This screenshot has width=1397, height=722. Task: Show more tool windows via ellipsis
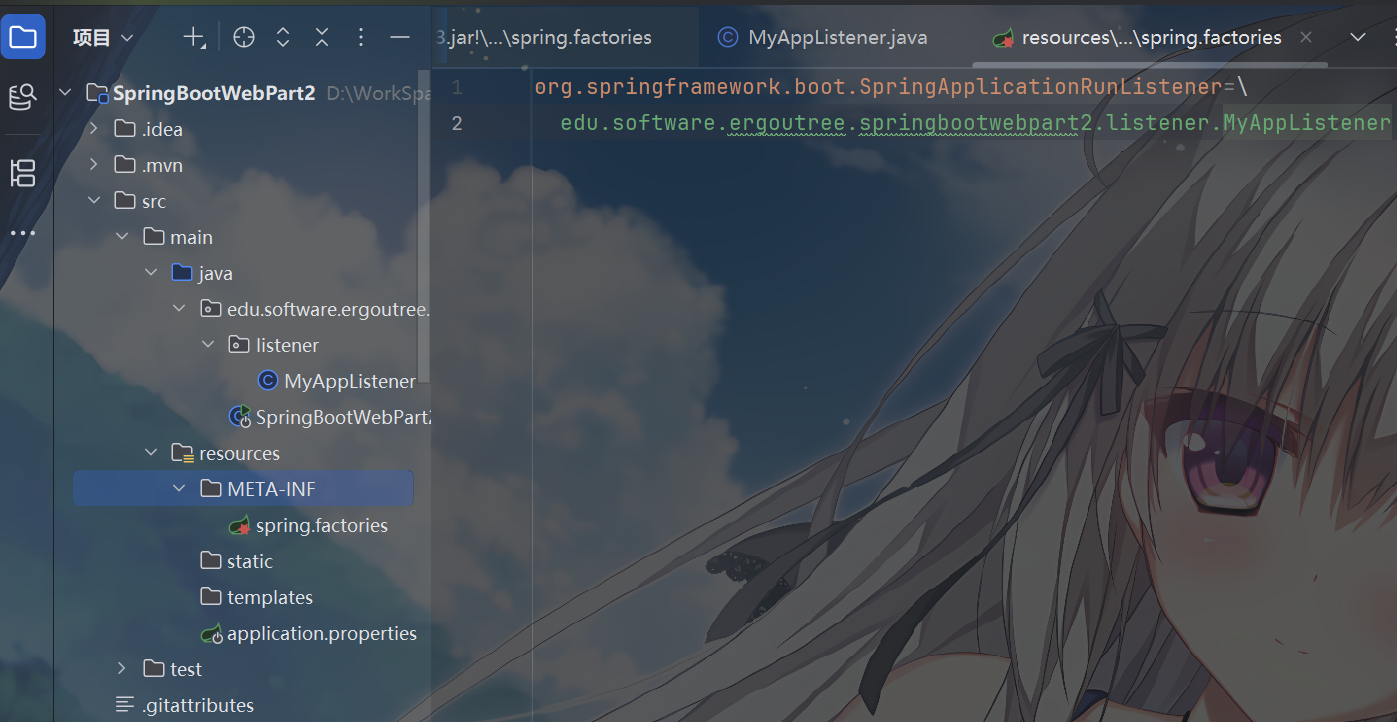point(22,233)
